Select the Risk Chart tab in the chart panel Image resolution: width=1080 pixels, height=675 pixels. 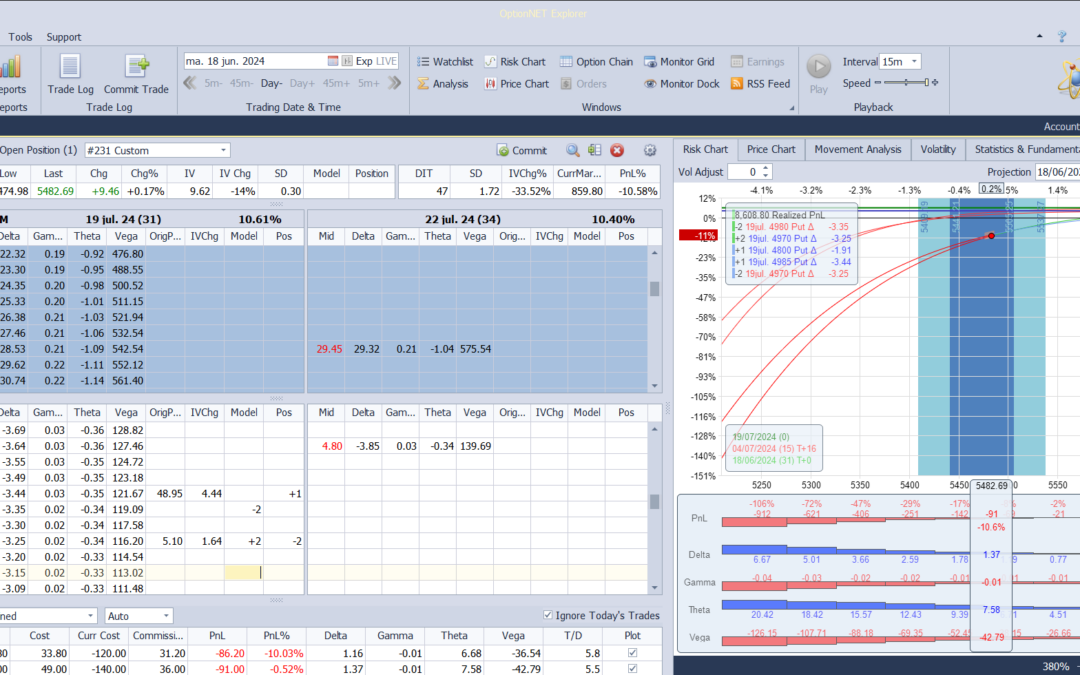[705, 149]
